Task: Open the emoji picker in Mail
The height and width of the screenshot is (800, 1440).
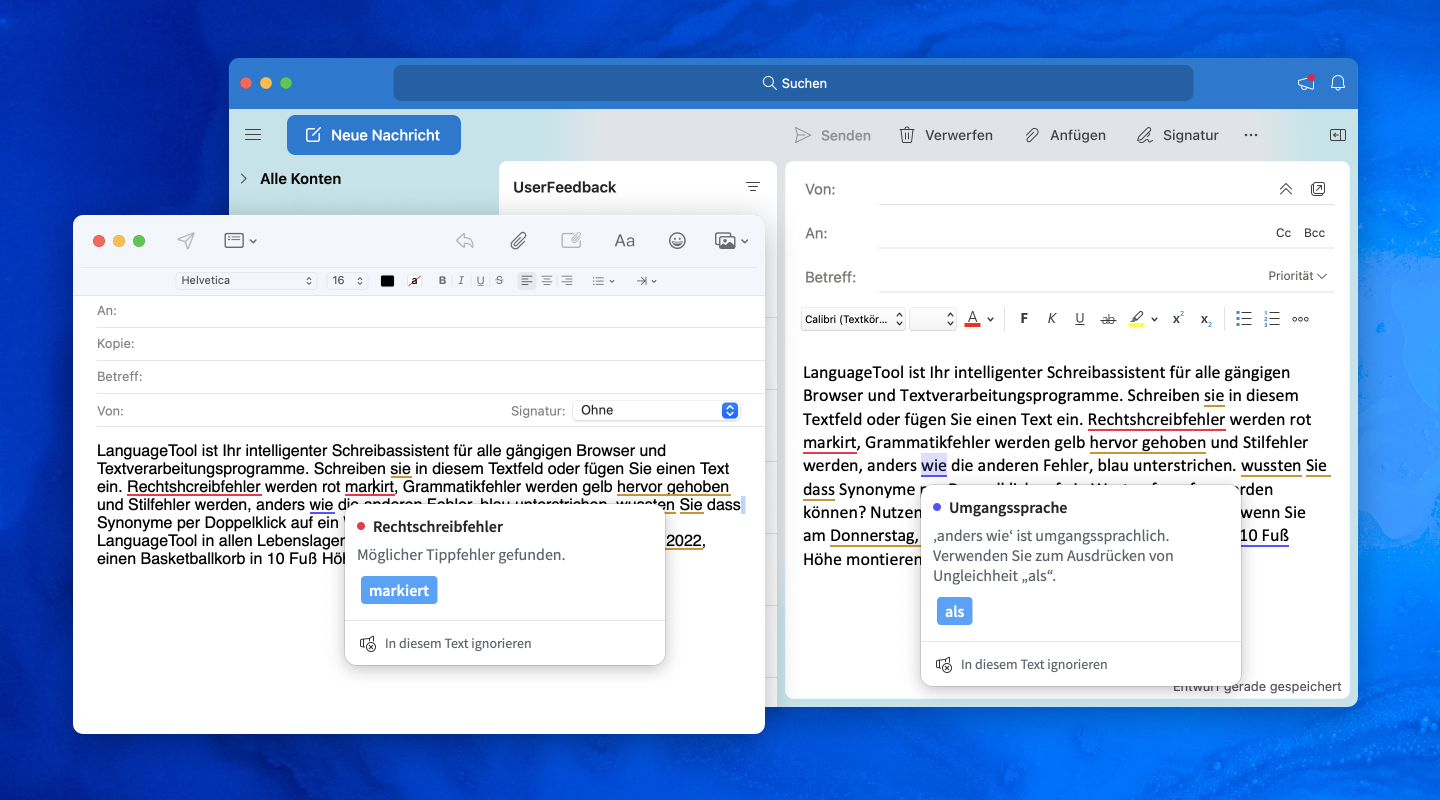Action: tap(678, 240)
